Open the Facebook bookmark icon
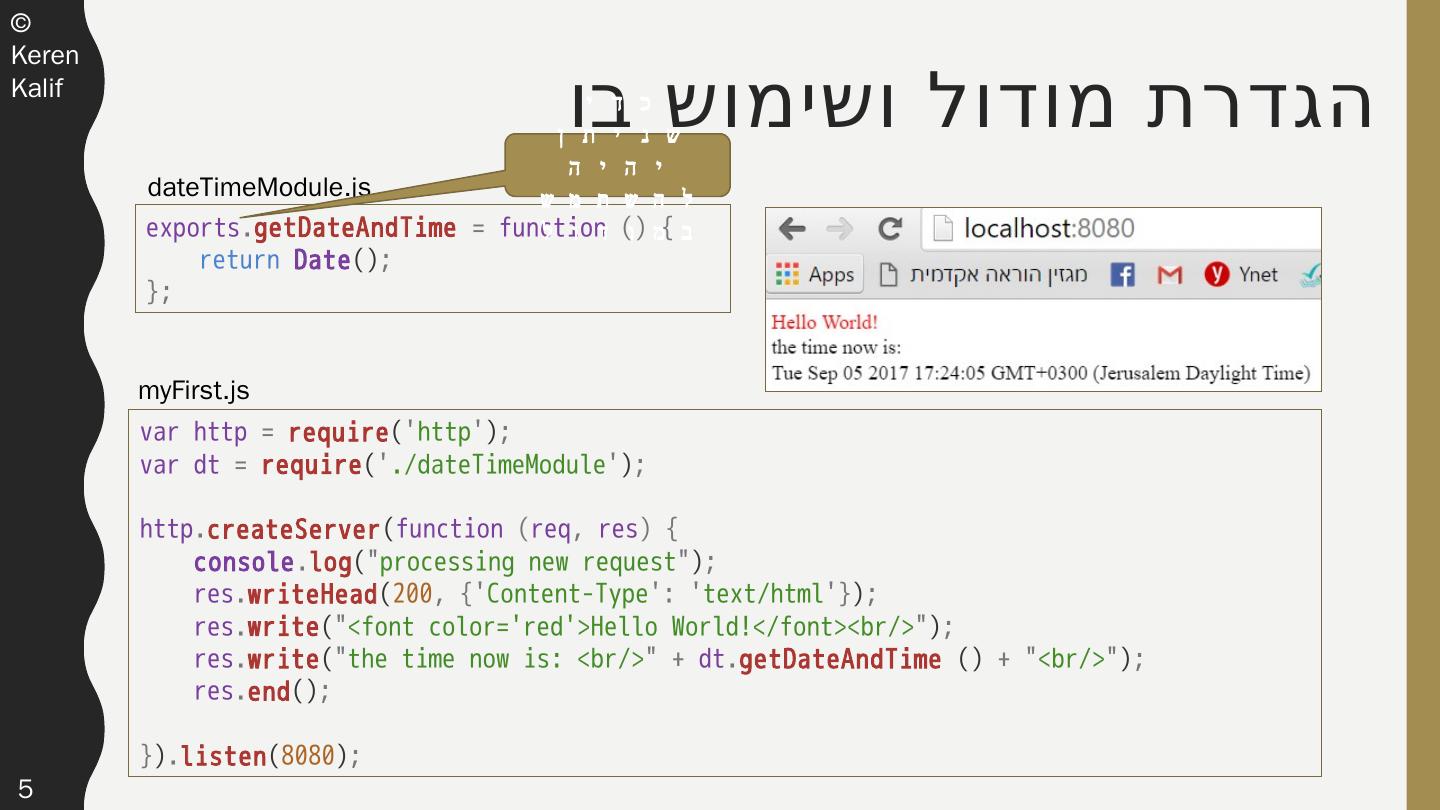Image resolution: width=1440 pixels, height=810 pixels. pyautogui.click(x=1123, y=274)
